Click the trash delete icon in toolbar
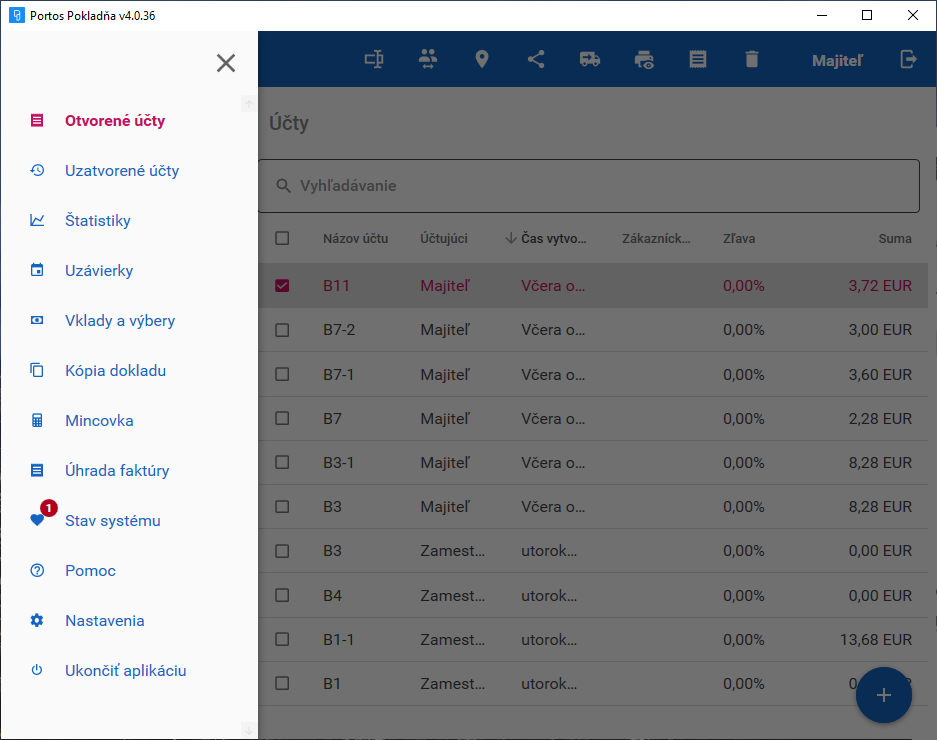The height and width of the screenshot is (740, 937). point(752,59)
